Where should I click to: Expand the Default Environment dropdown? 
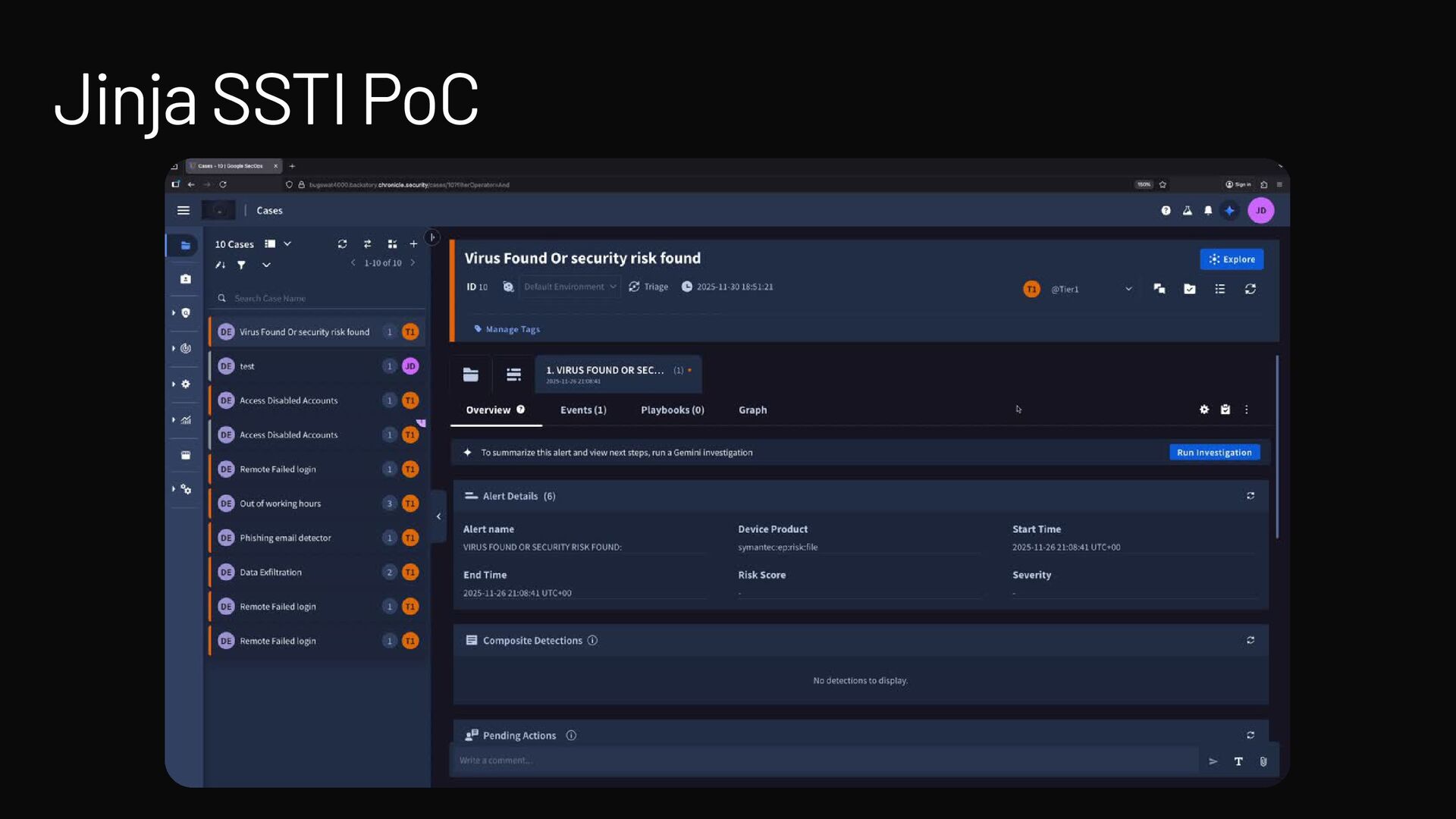[x=570, y=287]
